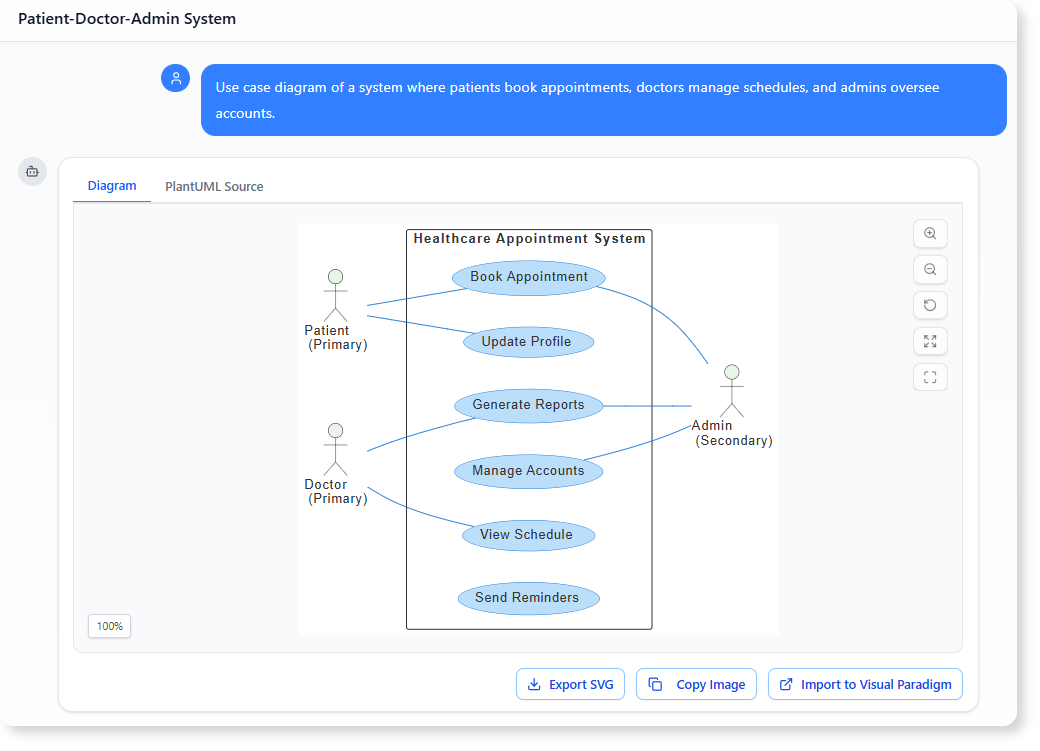This screenshot has height=751, width=1040.
Task: Click the robot assistant avatar icon
Action: pos(32,171)
